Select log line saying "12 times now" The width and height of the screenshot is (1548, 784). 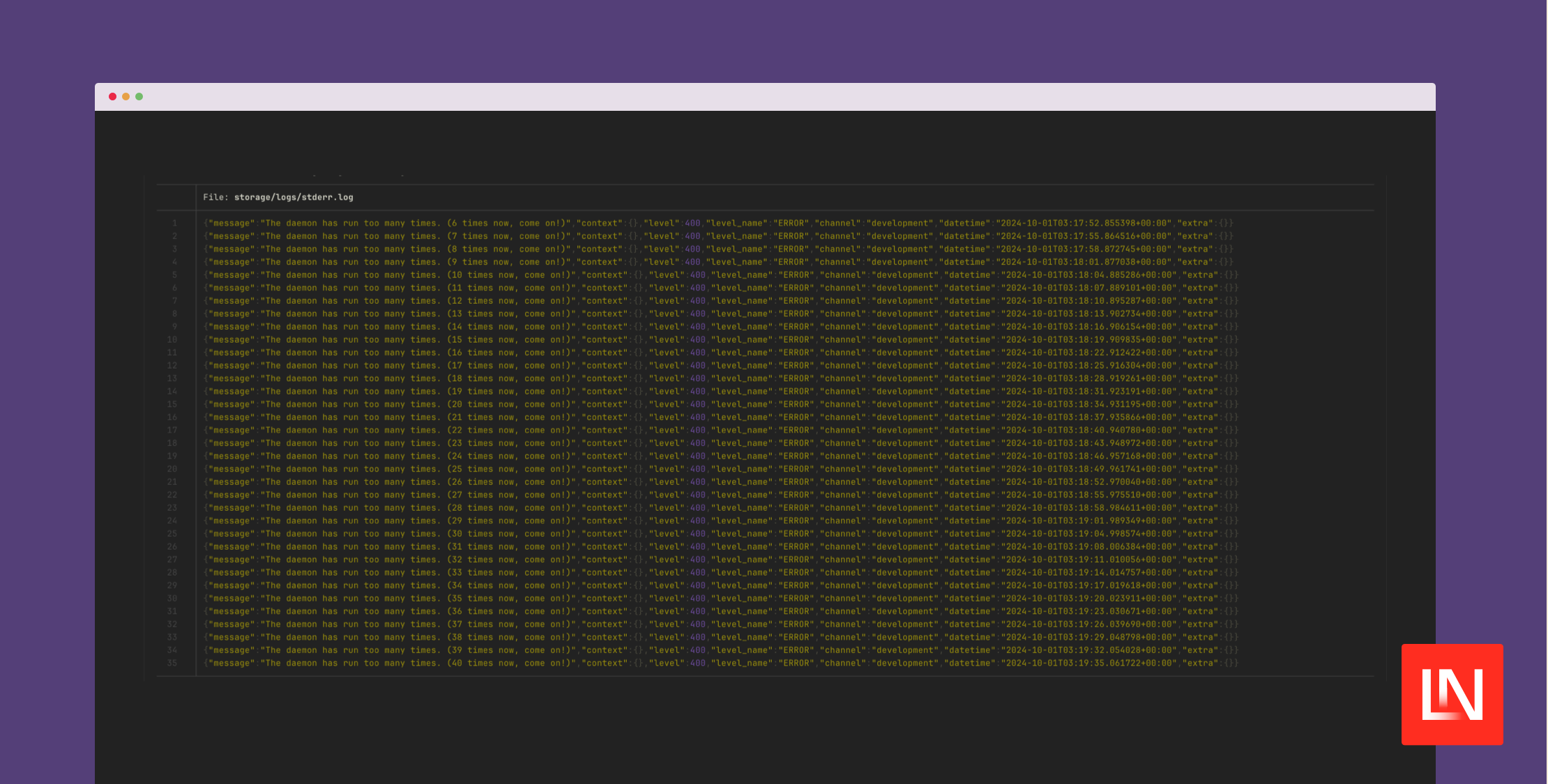click(721, 301)
